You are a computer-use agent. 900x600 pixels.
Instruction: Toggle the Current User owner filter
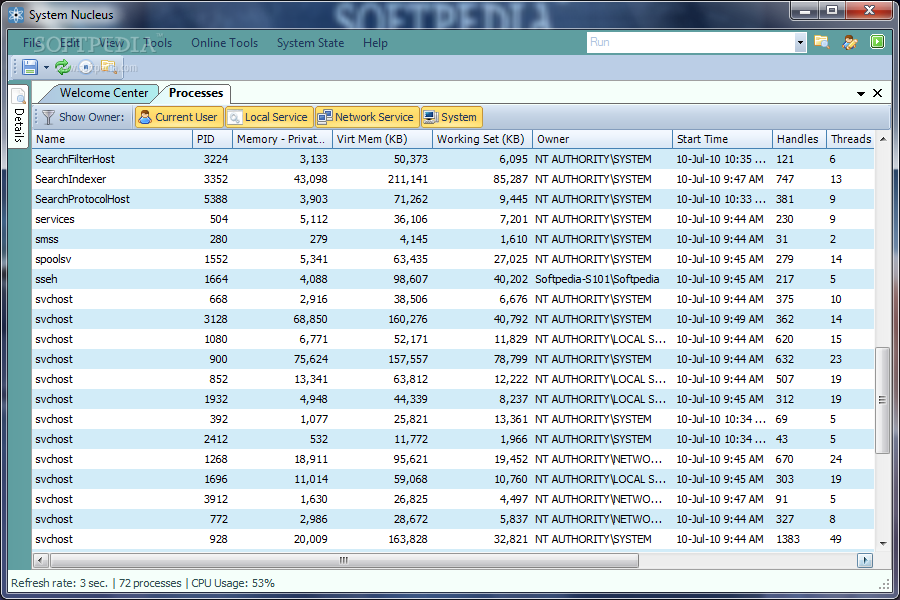(179, 117)
